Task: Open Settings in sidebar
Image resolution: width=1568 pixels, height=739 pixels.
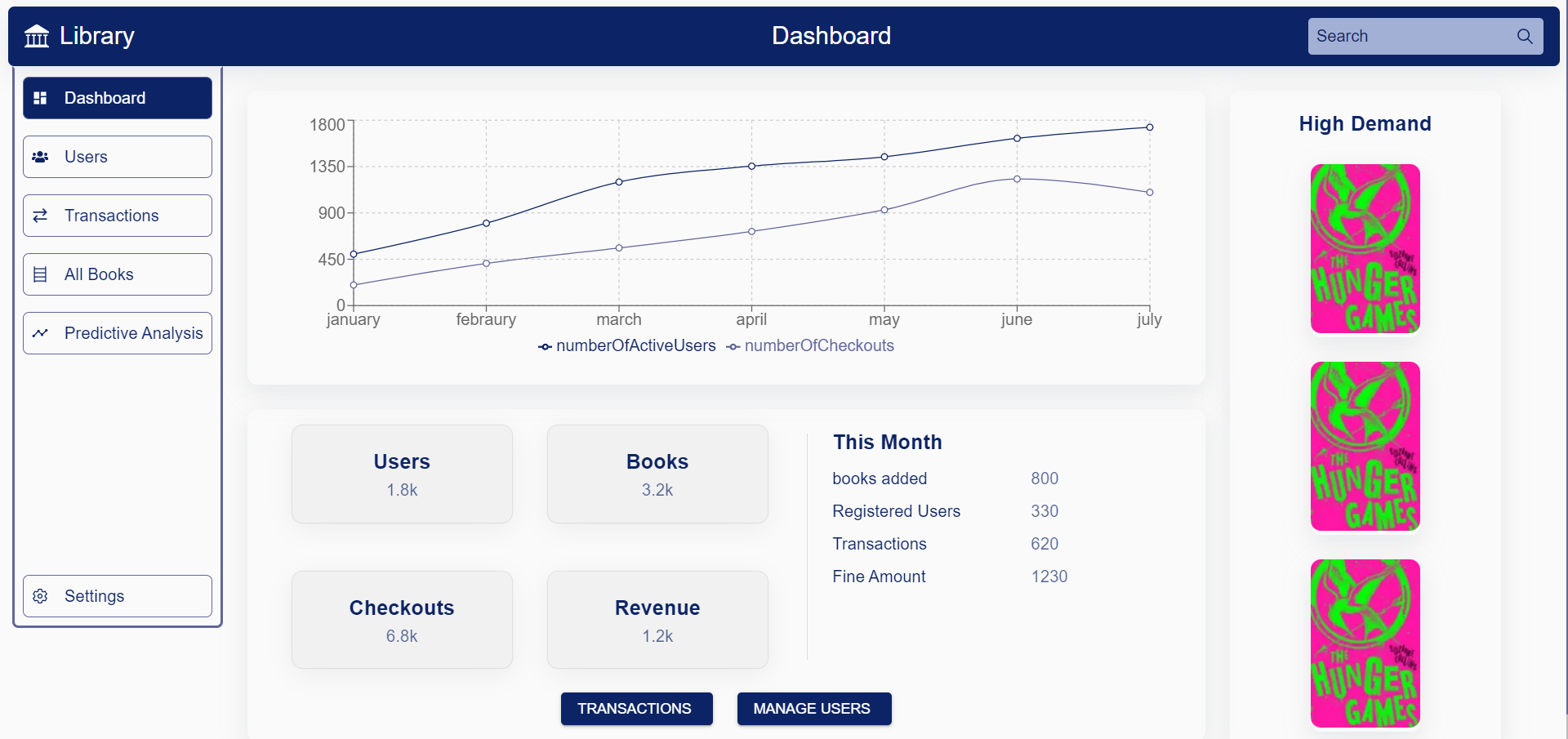Action: pyautogui.click(x=118, y=596)
